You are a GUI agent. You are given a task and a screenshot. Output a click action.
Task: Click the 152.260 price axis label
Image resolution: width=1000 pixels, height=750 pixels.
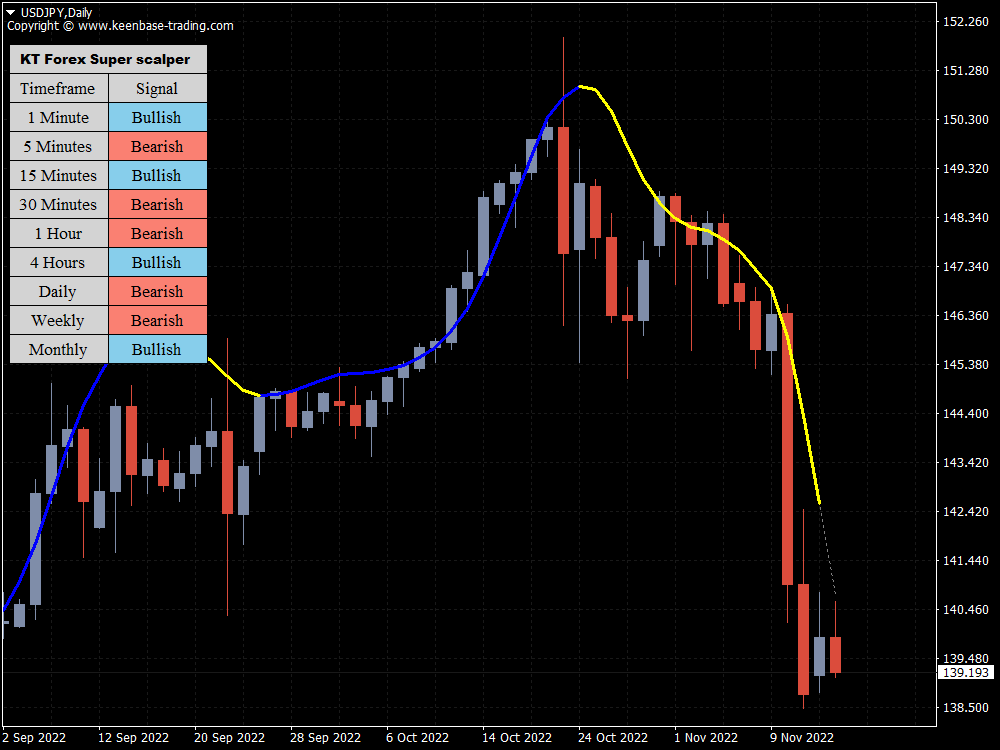pyautogui.click(x=966, y=22)
